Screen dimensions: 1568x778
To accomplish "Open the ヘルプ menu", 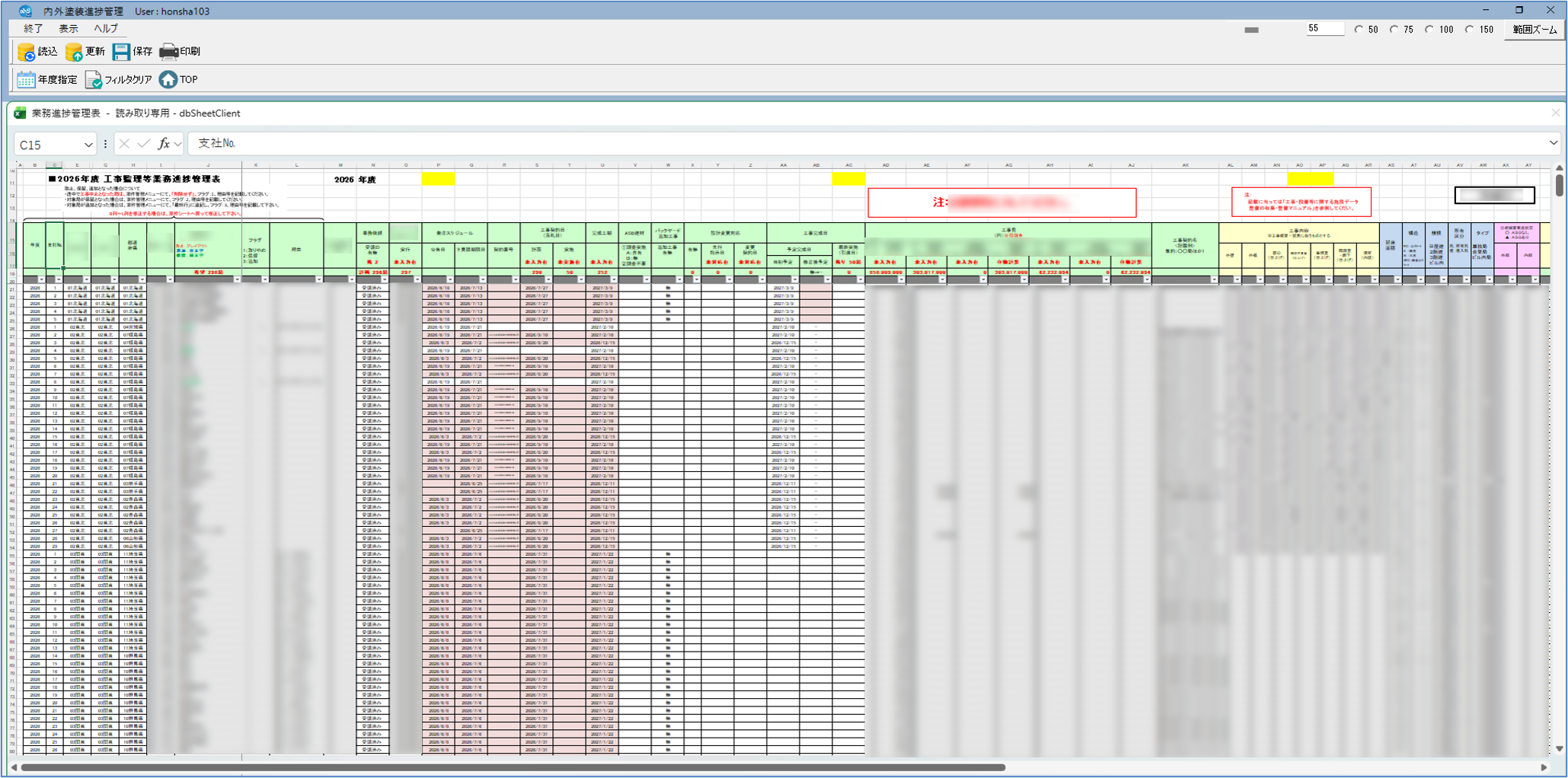I will pos(106,28).
